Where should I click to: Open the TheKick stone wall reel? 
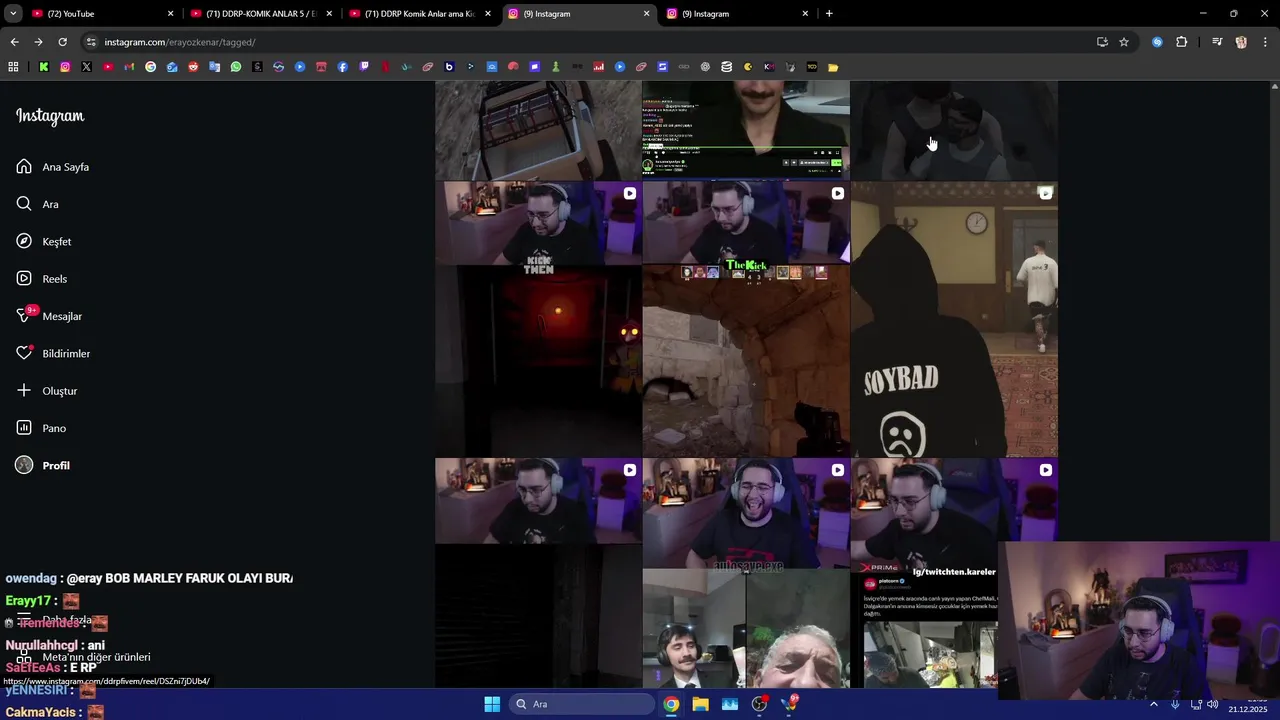click(746, 319)
